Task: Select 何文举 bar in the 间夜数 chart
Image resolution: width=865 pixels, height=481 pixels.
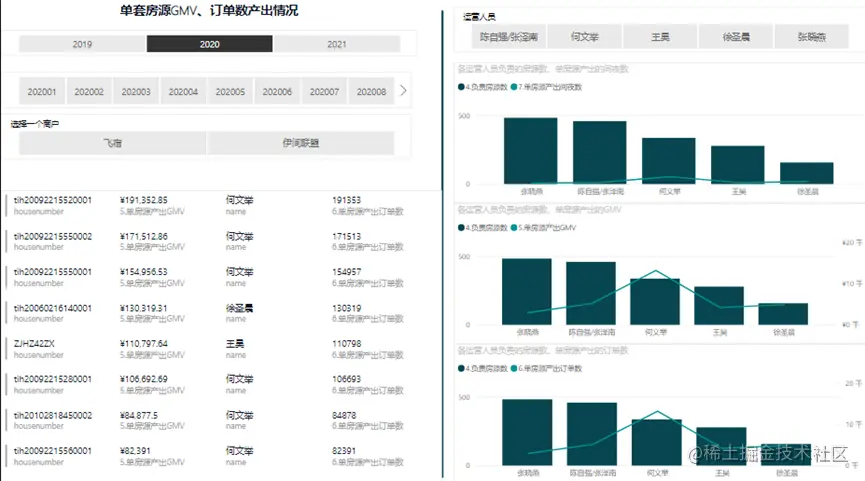Action: click(x=669, y=161)
